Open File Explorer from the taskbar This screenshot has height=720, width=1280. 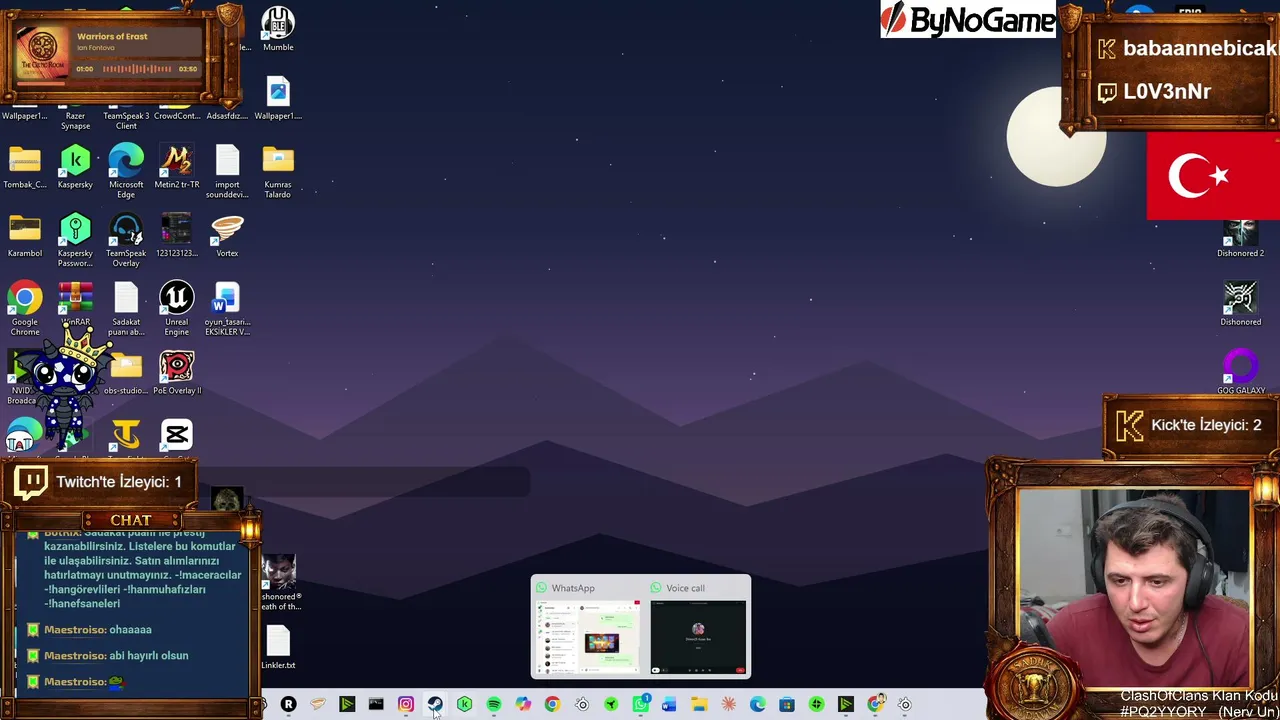coord(699,705)
